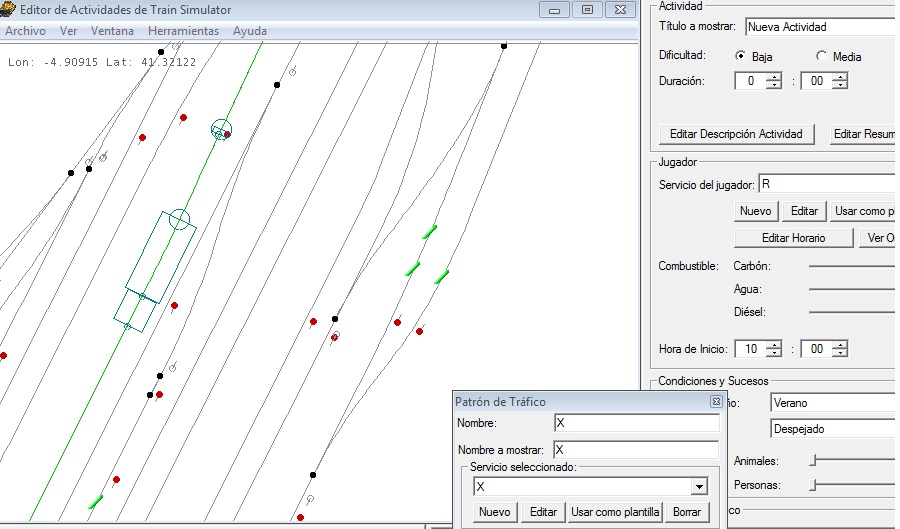Open the Herramientas menu
Image resolution: width=900 pixels, height=529 pixels.
click(x=183, y=31)
